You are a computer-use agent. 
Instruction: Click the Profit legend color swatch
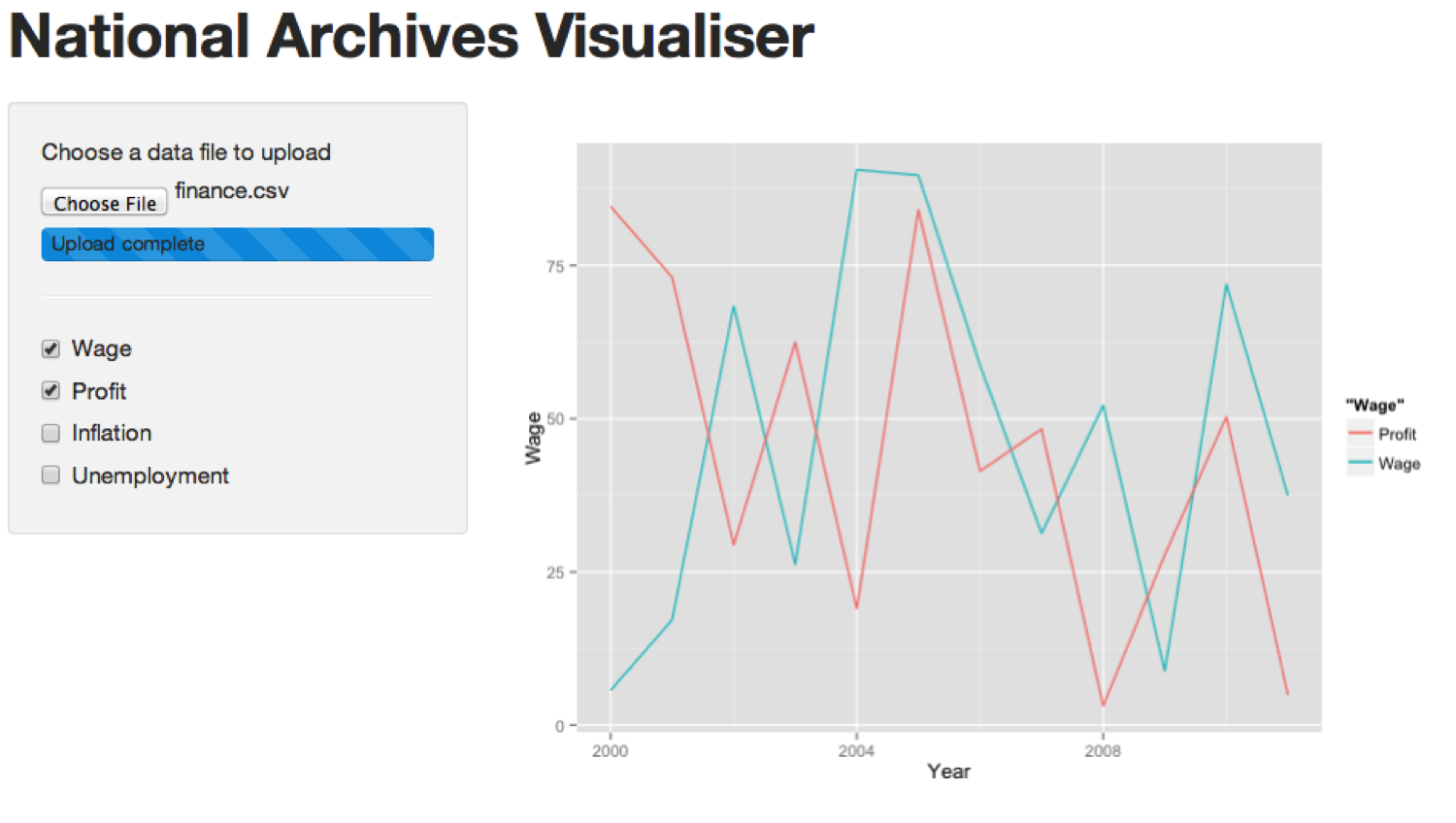coord(1360,434)
